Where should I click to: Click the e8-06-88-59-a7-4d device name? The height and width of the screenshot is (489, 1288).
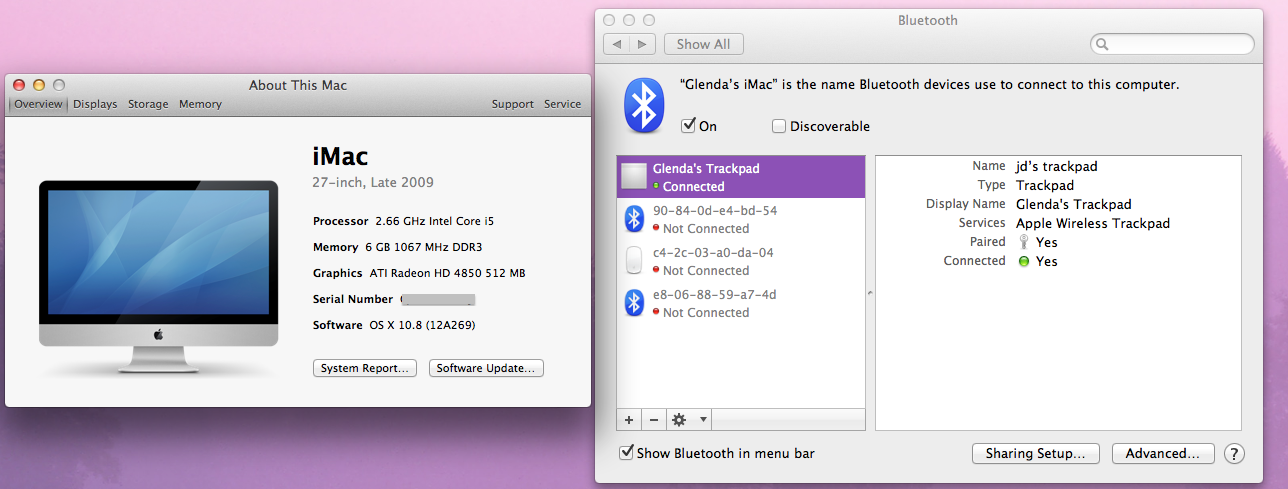715,295
